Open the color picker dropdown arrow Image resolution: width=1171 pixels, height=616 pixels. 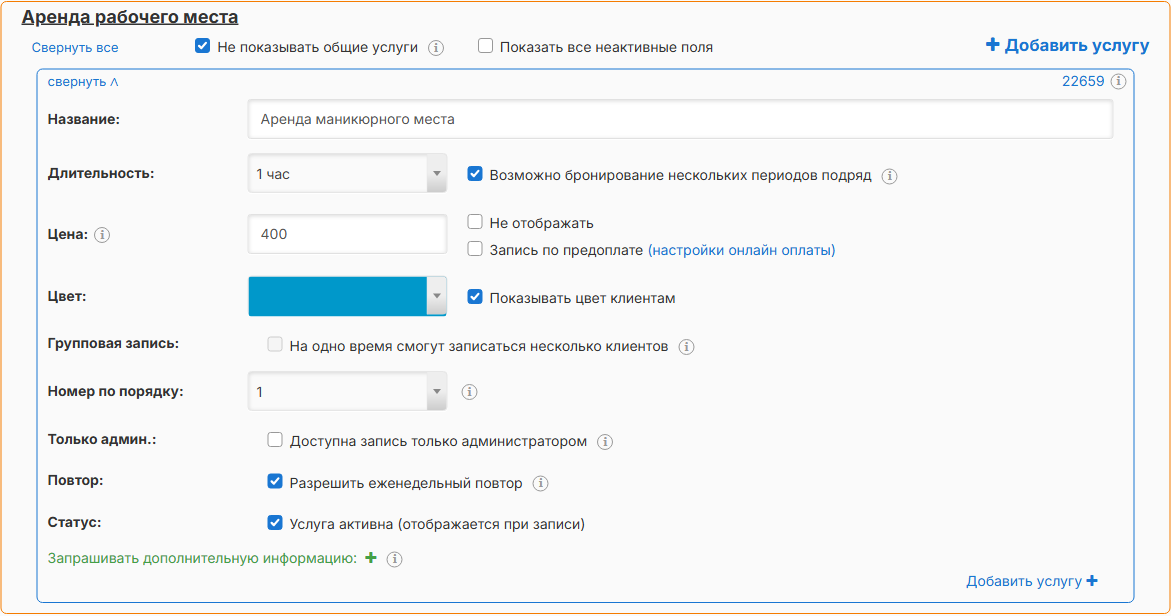tap(437, 296)
